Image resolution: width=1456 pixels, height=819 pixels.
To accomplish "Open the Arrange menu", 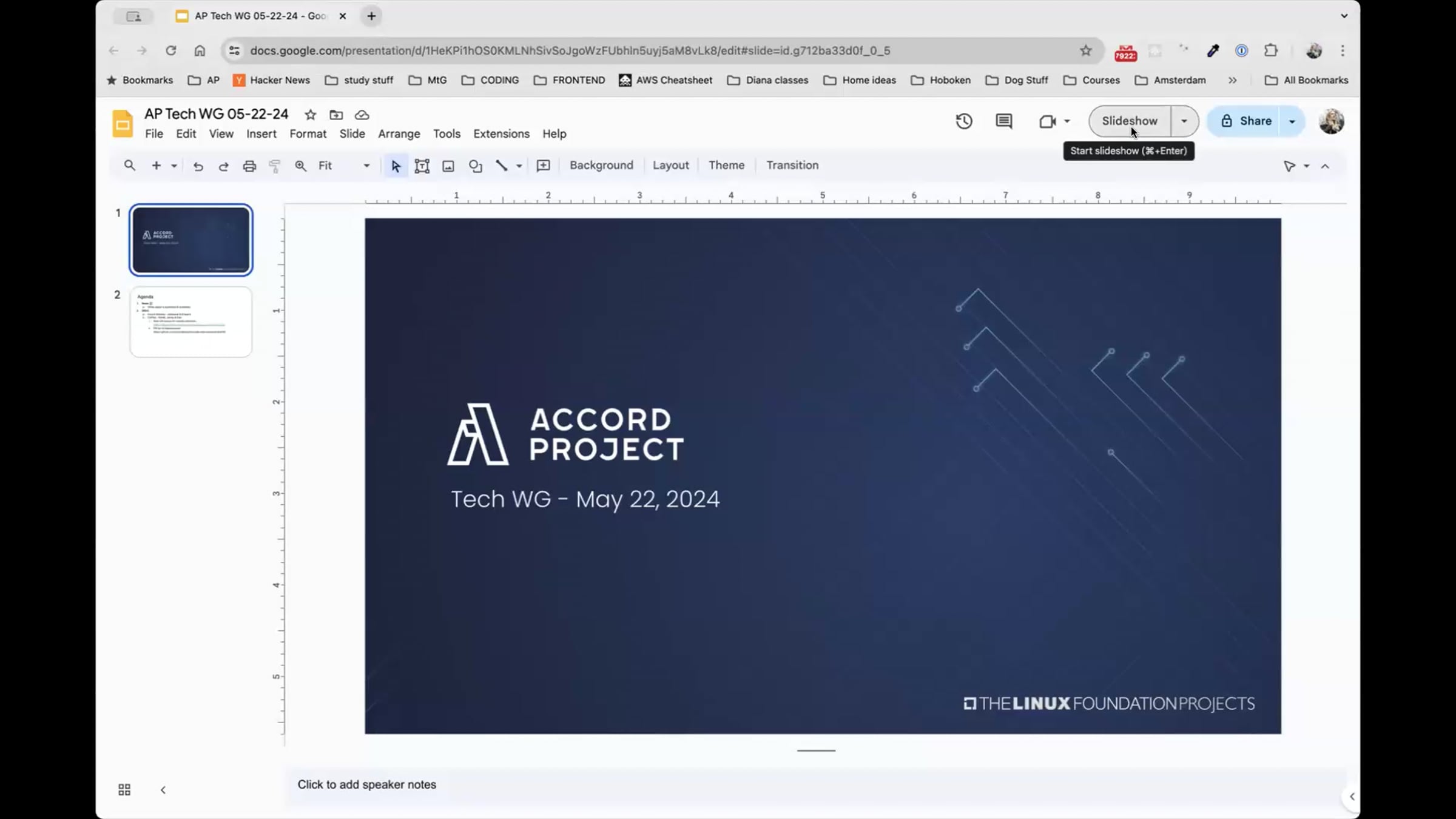I will pos(399,133).
